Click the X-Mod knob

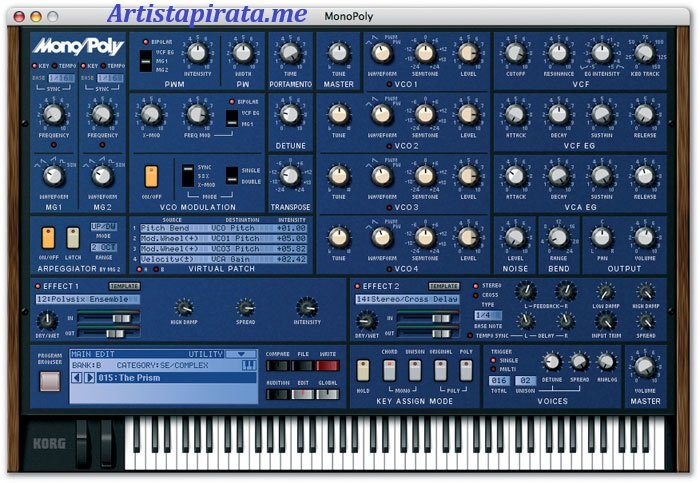coord(151,115)
